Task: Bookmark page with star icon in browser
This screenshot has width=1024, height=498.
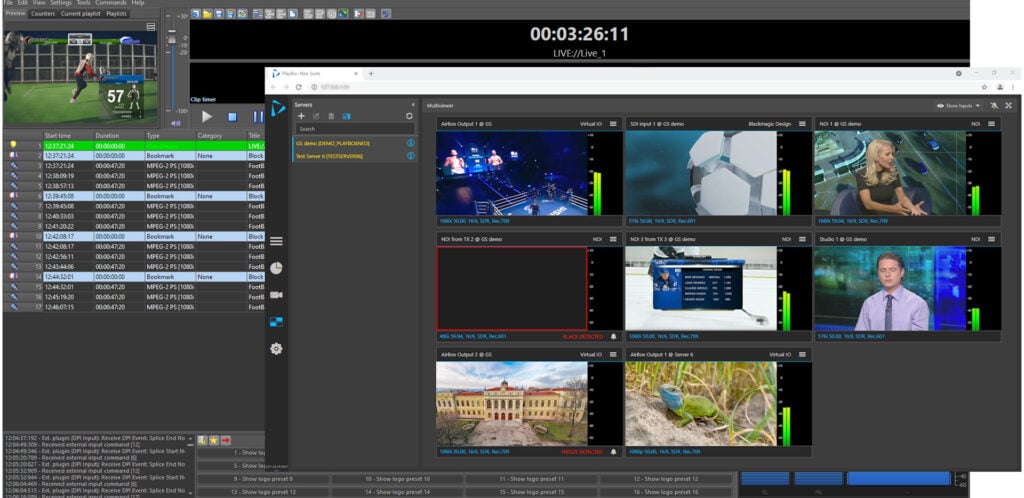Action: tap(984, 87)
